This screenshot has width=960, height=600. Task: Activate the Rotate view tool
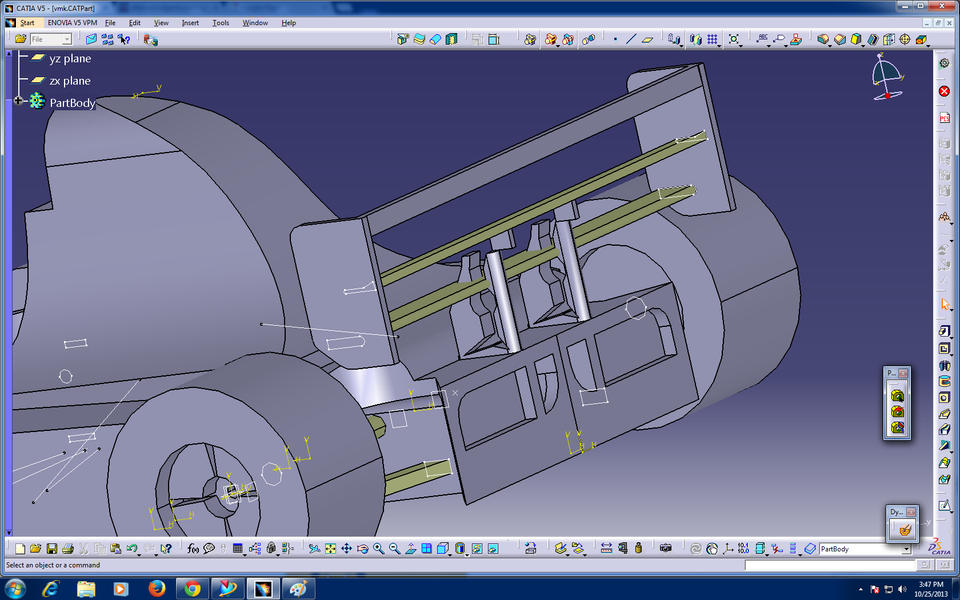click(x=362, y=548)
